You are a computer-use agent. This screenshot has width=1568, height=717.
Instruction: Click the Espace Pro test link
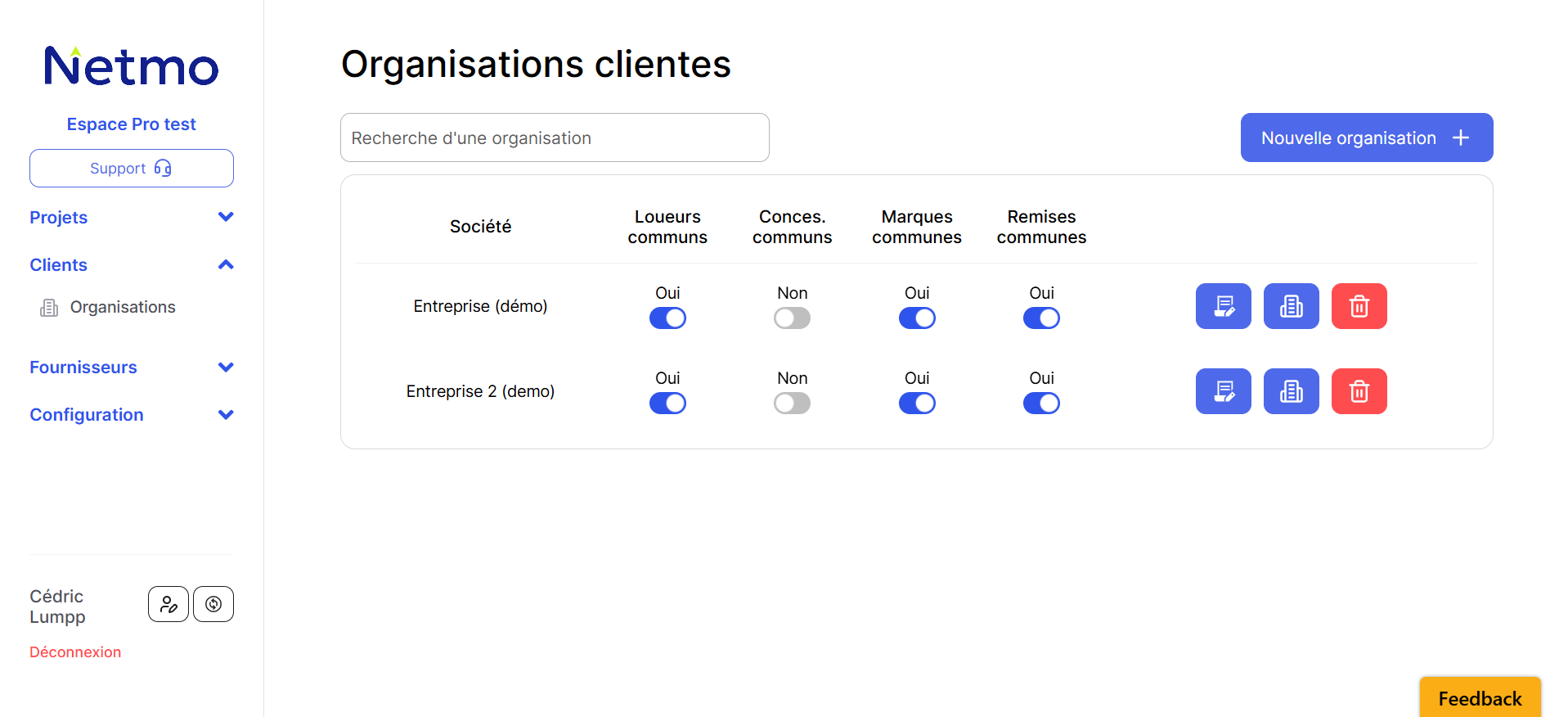[x=132, y=124]
